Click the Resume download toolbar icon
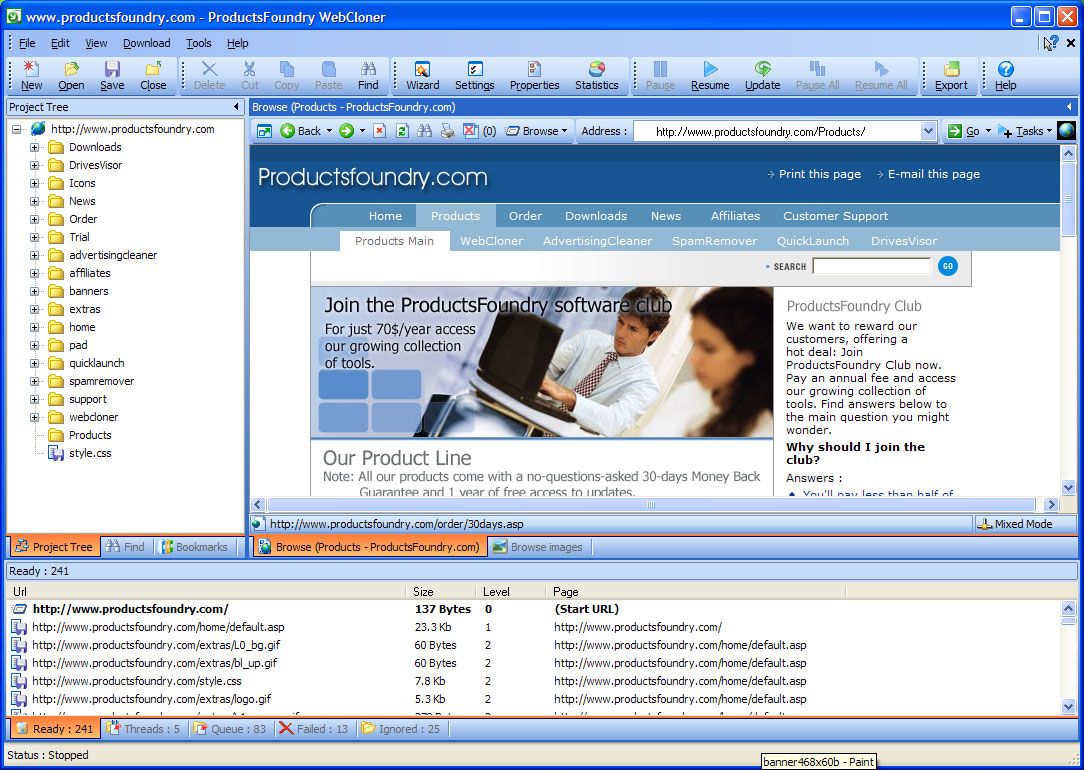This screenshot has width=1084, height=770. click(710, 75)
